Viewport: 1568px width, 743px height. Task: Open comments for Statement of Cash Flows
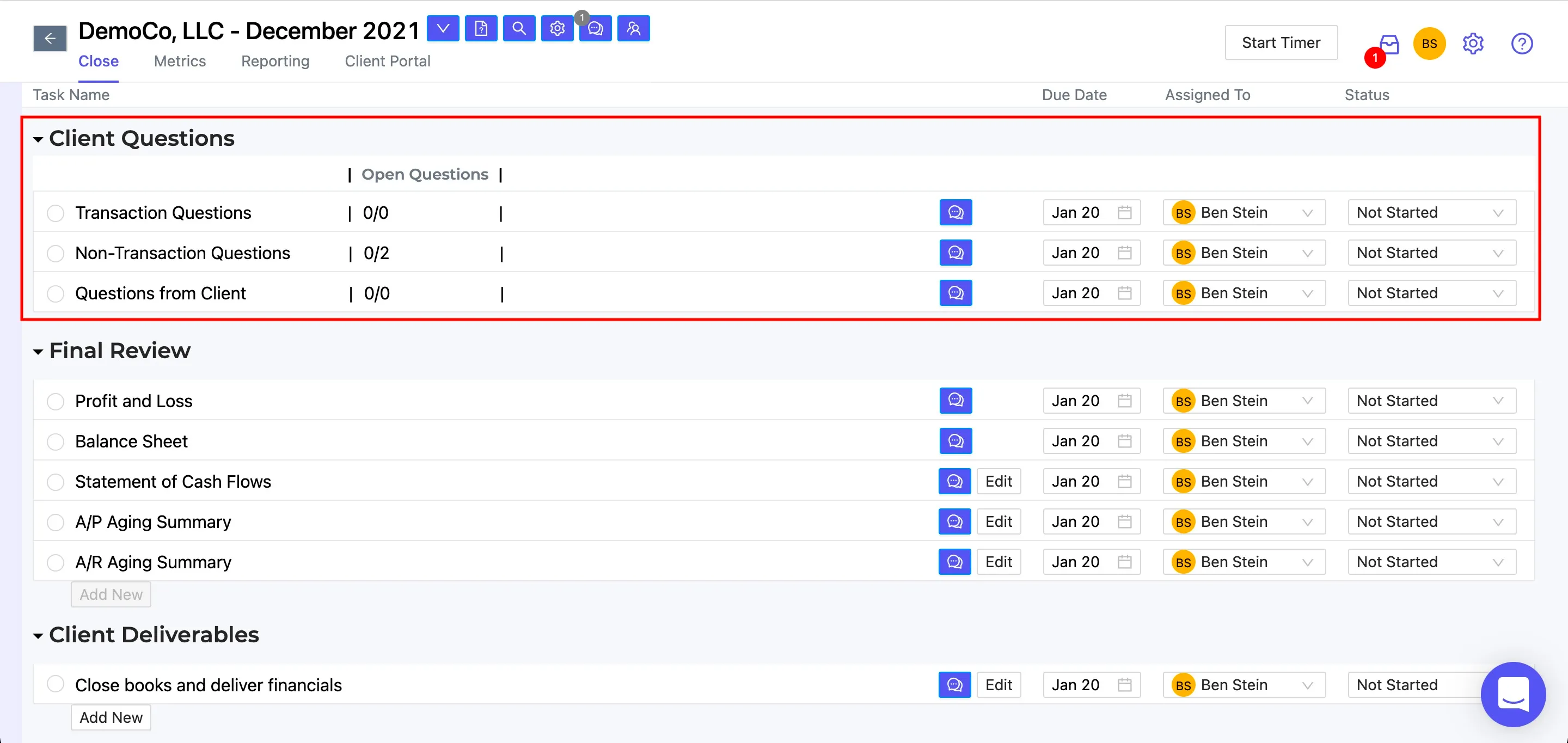pos(954,481)
